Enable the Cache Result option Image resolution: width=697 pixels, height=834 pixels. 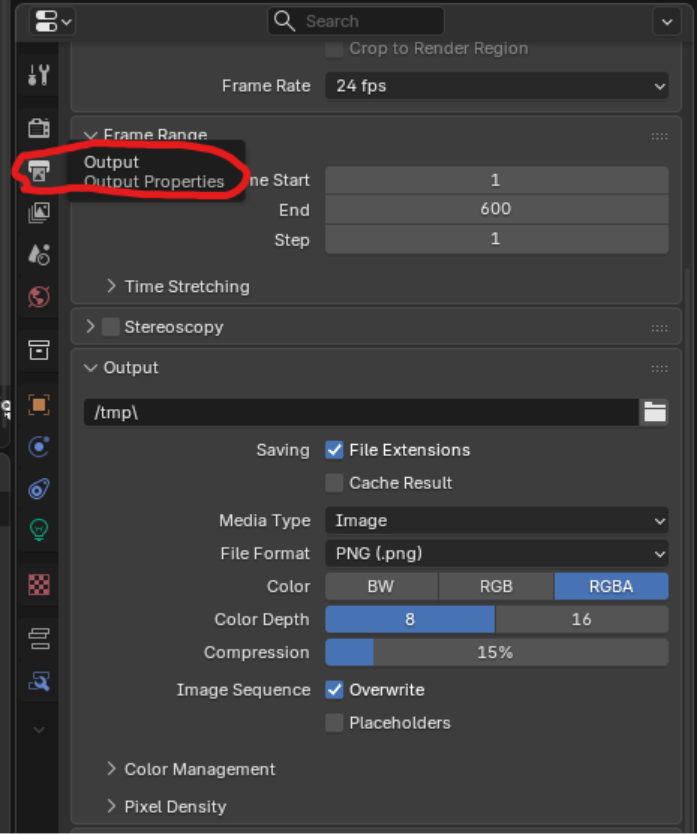pos(334,483)
